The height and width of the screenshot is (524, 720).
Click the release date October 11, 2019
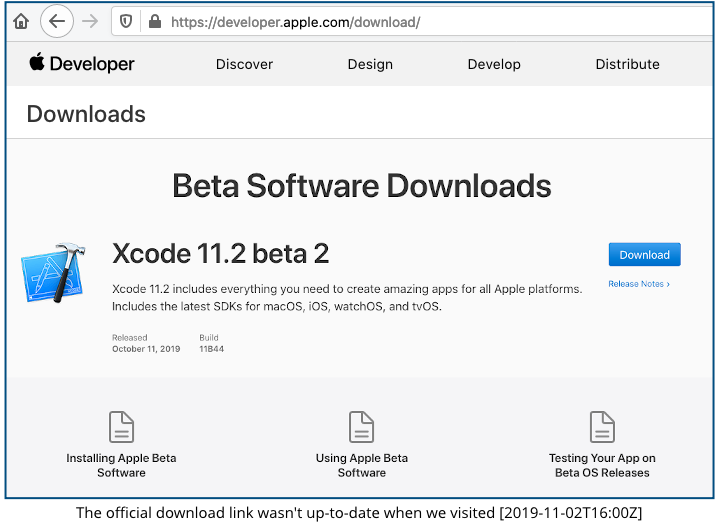tap(146, 349)
